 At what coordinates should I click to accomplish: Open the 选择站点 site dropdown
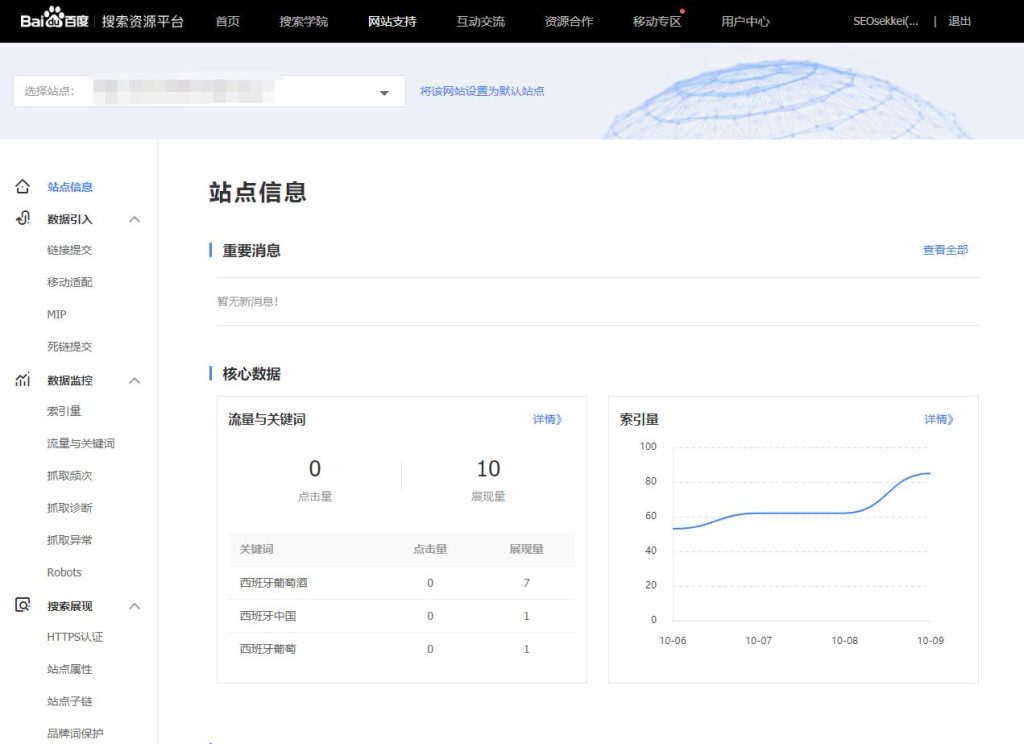pos(383,92)
